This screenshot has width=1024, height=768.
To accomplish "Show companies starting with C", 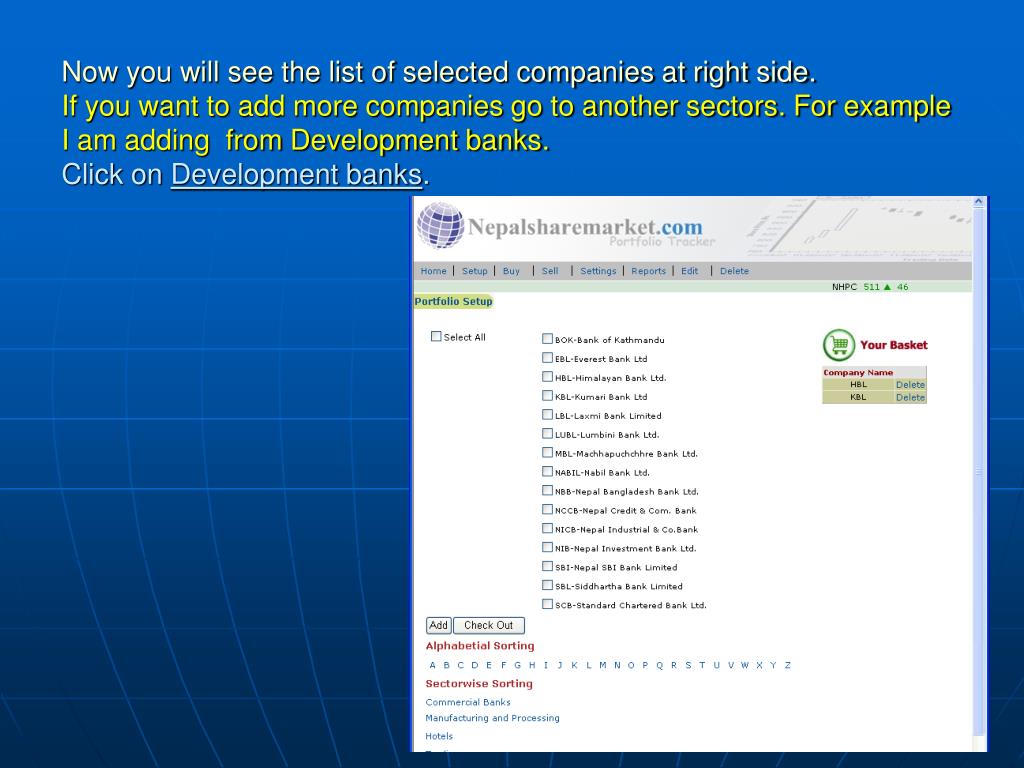I will click(460, 665).
